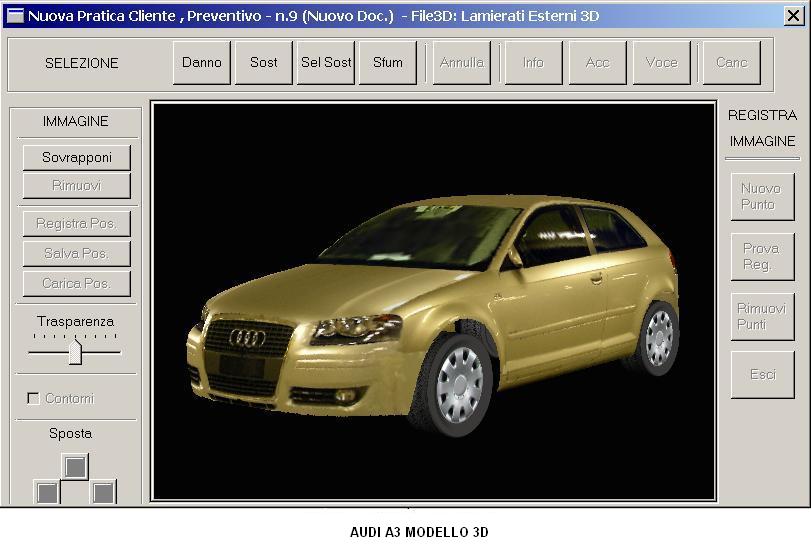The width and height of the screenshot is (811, 555).
Task: Click the Danno button
Action: coord(202,63)
